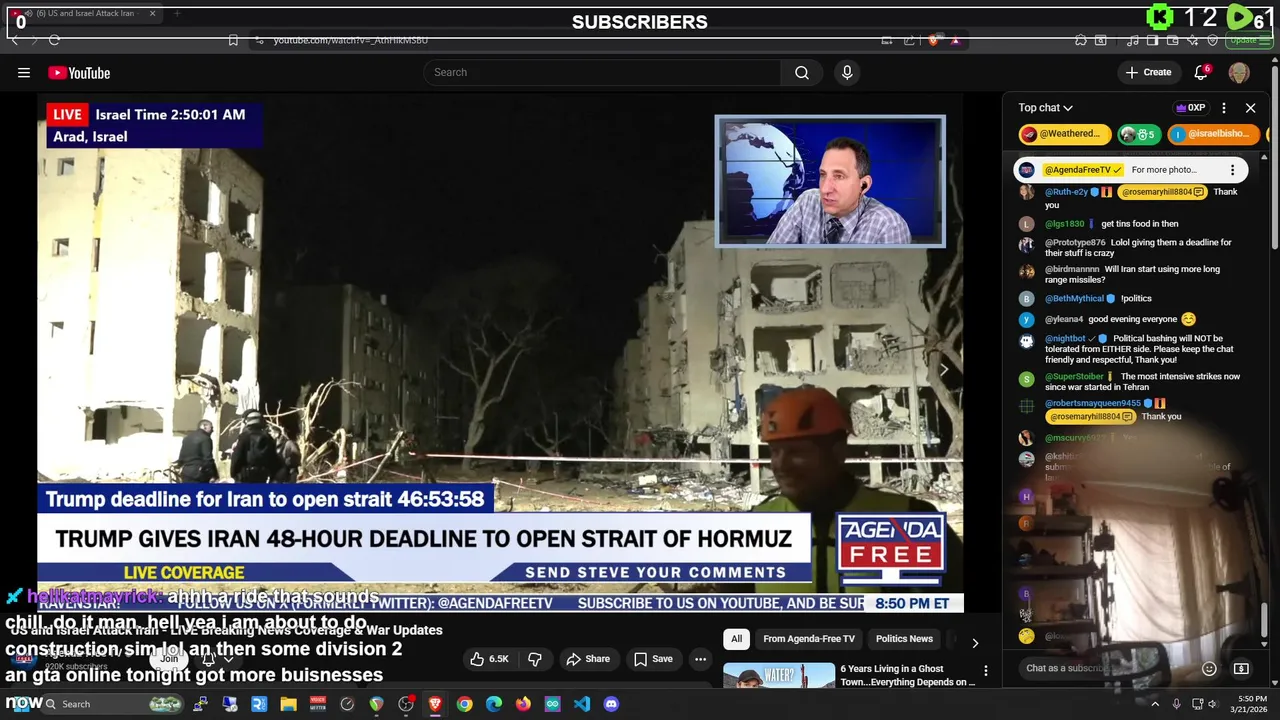The width and height of the screenshot is (1280, 720).
Task: Open the @Israelbisho super chat chip
Action: coord(1213,134)
